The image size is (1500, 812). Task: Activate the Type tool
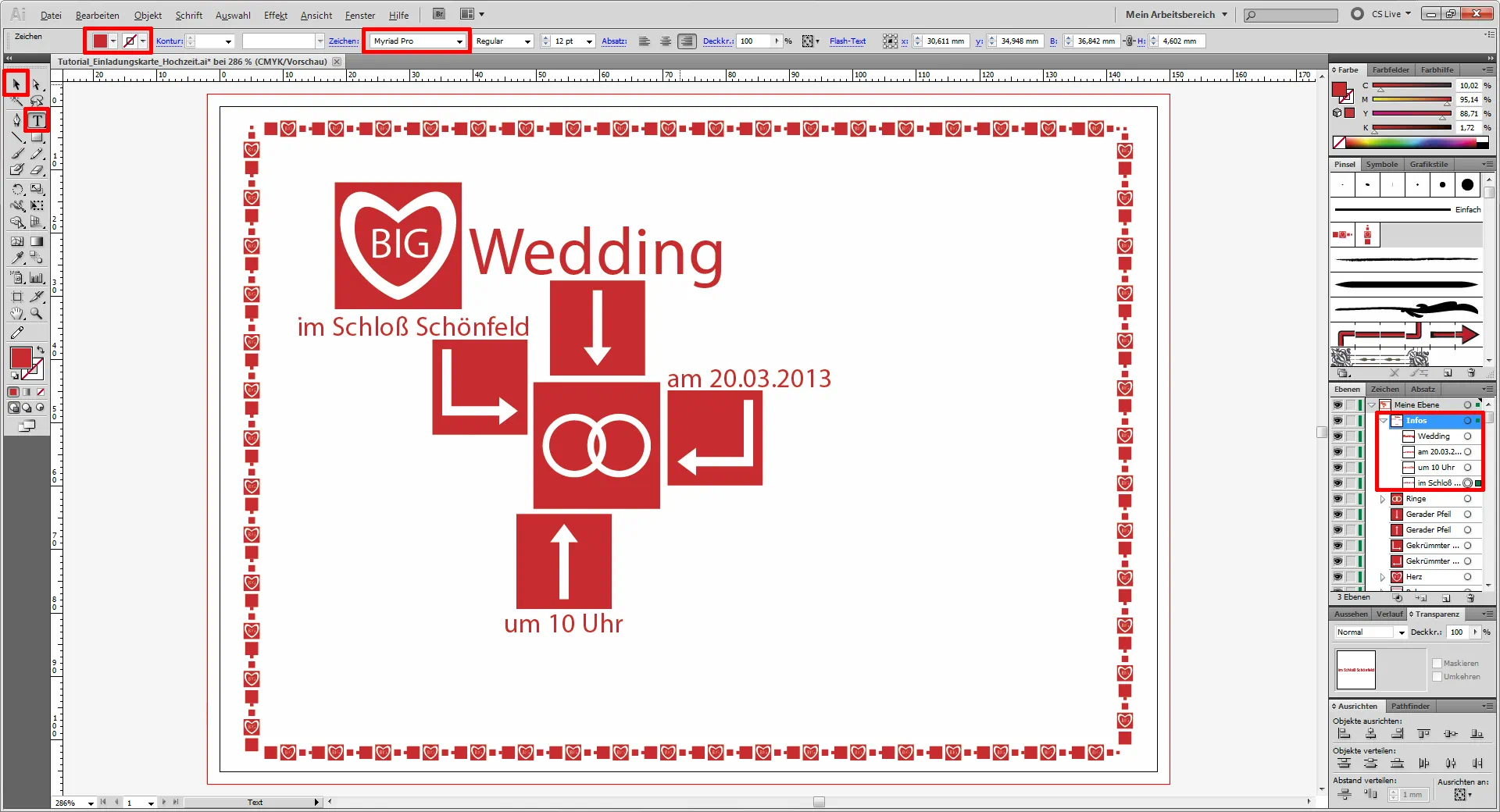(37, 120)
